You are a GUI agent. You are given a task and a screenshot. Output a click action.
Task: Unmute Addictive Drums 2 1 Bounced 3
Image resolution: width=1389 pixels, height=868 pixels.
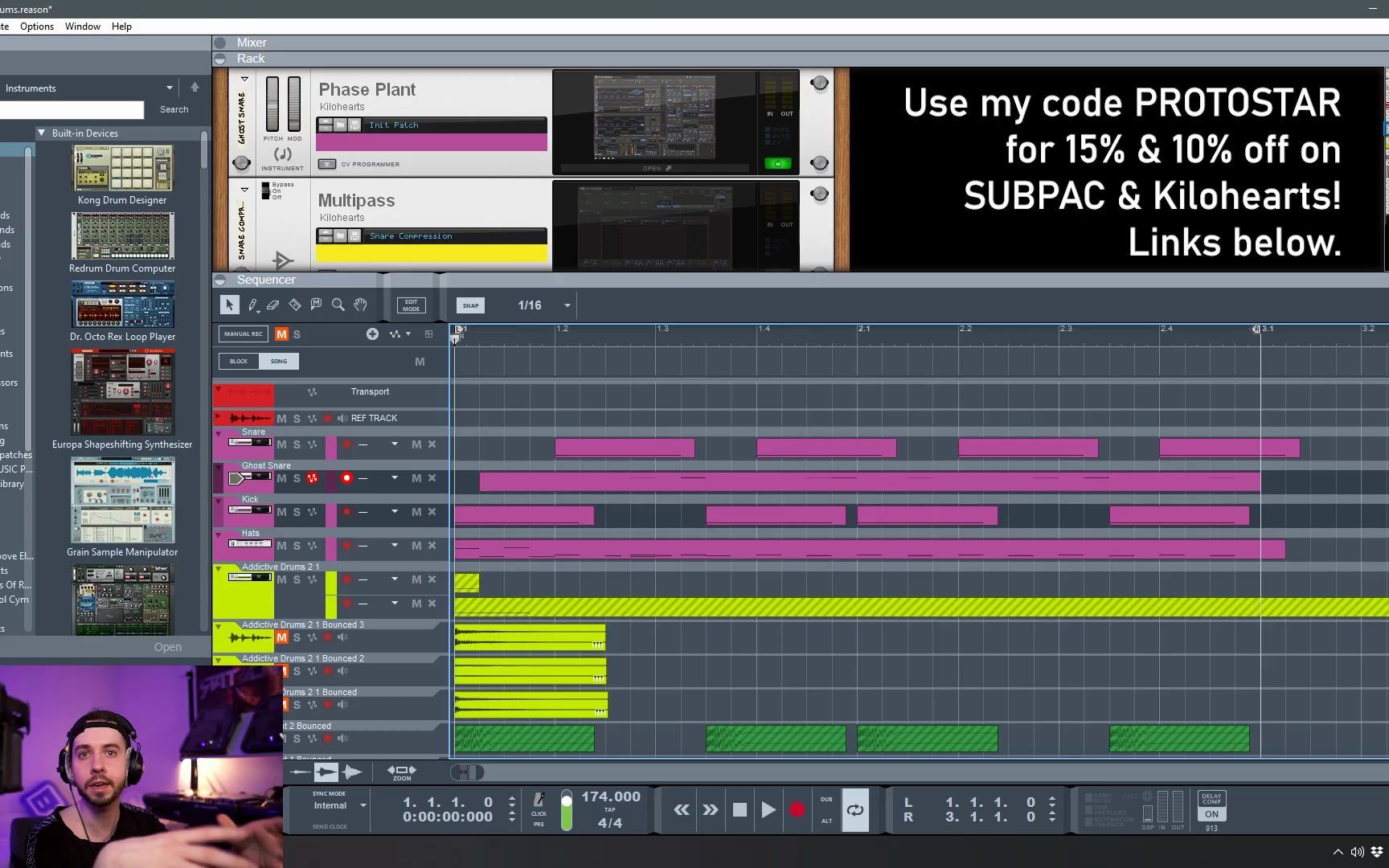click(x=281, y=637)
